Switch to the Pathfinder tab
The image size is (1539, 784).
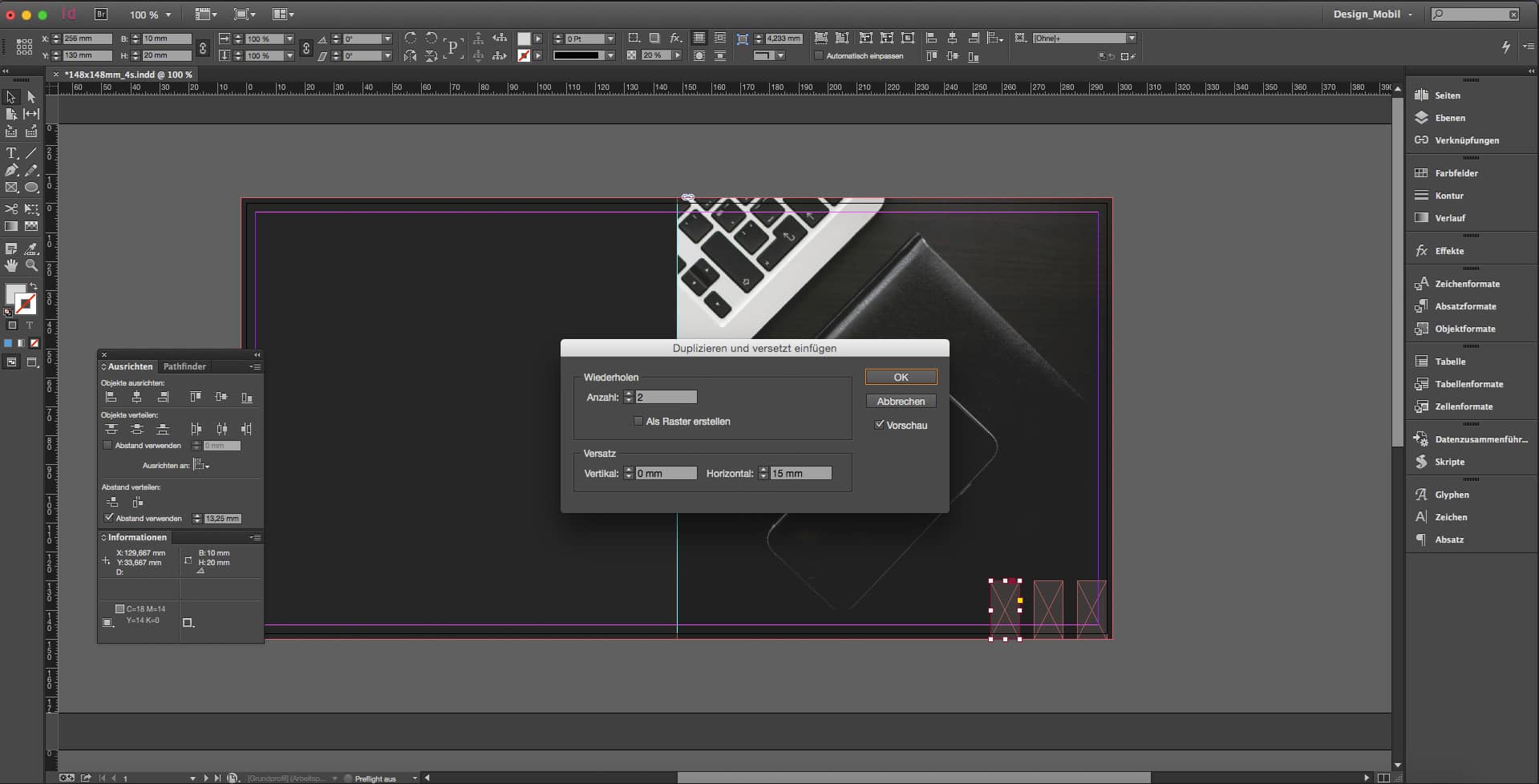coord(184,366)
